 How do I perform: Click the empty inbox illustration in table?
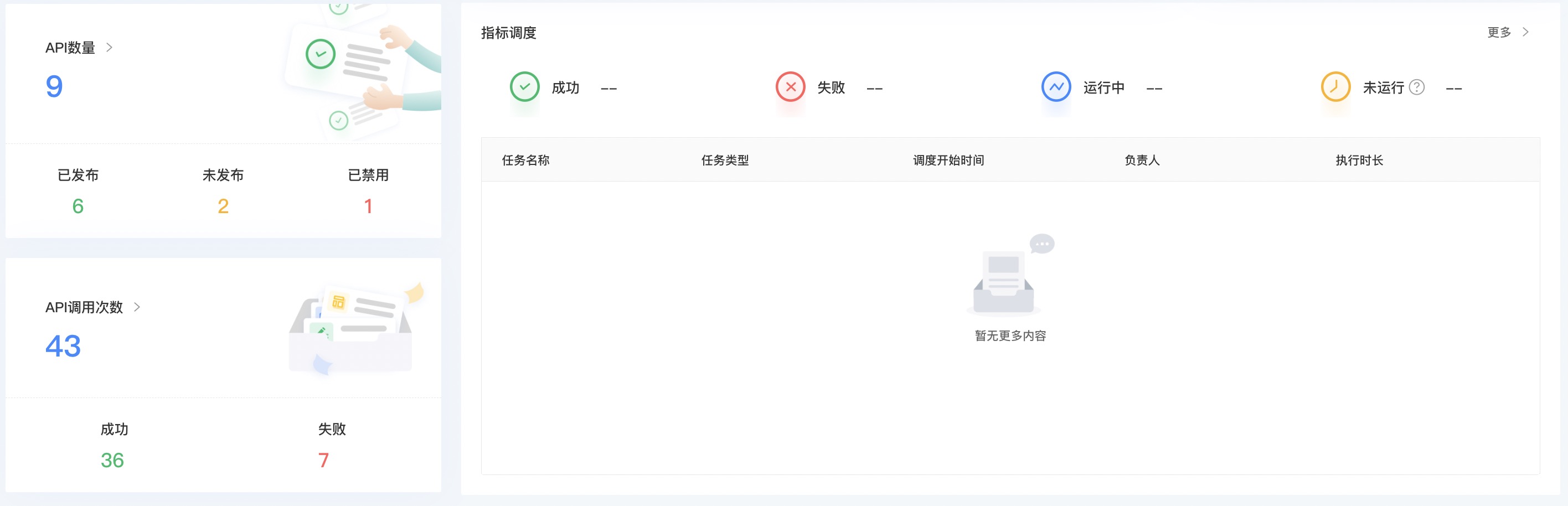pyautogui.click(x=1010, y=275)
